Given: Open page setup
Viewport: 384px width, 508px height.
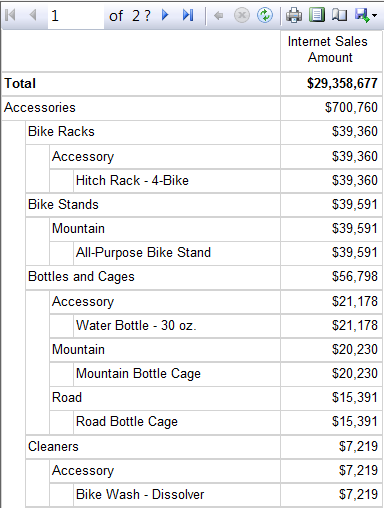Looking at the screenshot, I should 339,15.
